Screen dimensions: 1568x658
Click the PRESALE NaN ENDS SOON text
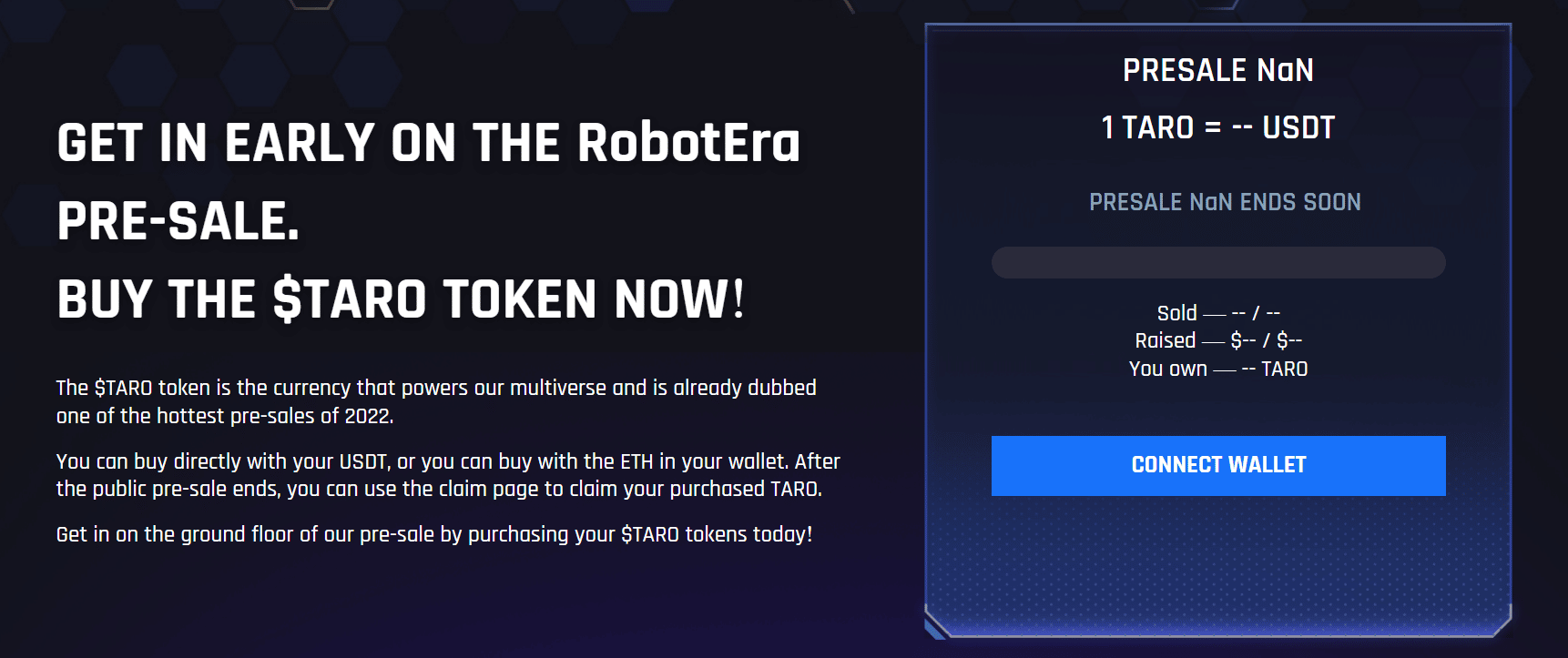[x=1225, y=202]
